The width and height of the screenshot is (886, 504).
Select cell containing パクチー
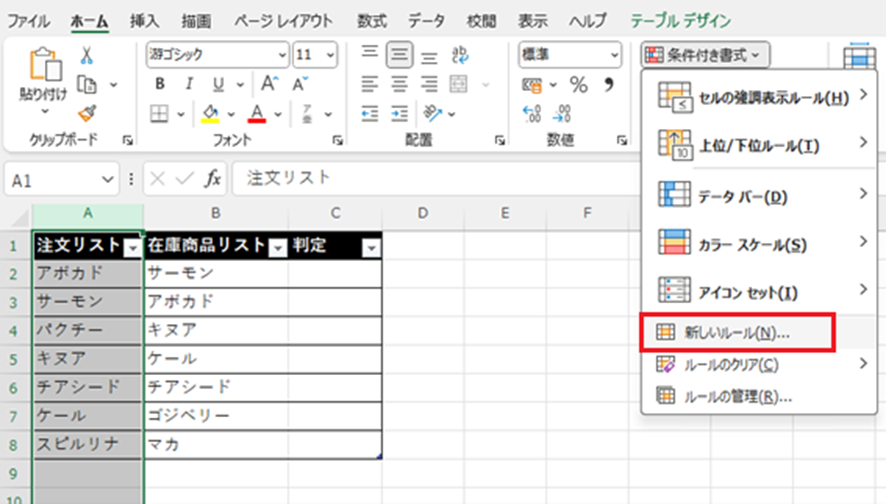[88, 329]
